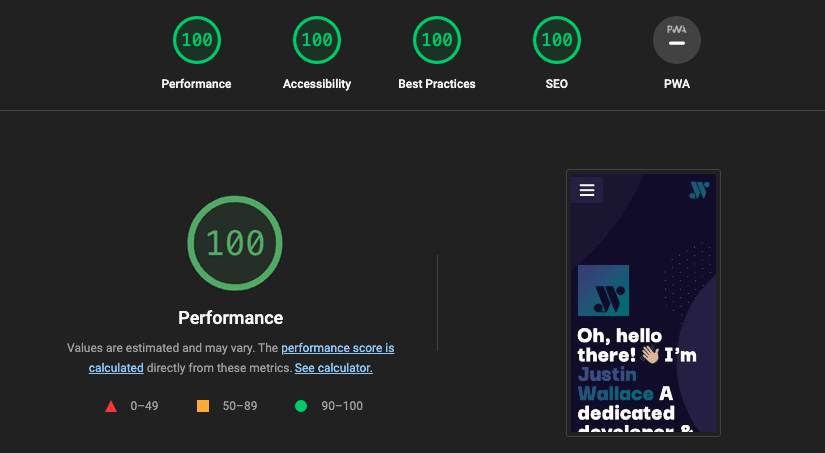This screenshot has height=453, width=825.
Task: Click the SEO score gauge
Action: (x=557, y=41)
